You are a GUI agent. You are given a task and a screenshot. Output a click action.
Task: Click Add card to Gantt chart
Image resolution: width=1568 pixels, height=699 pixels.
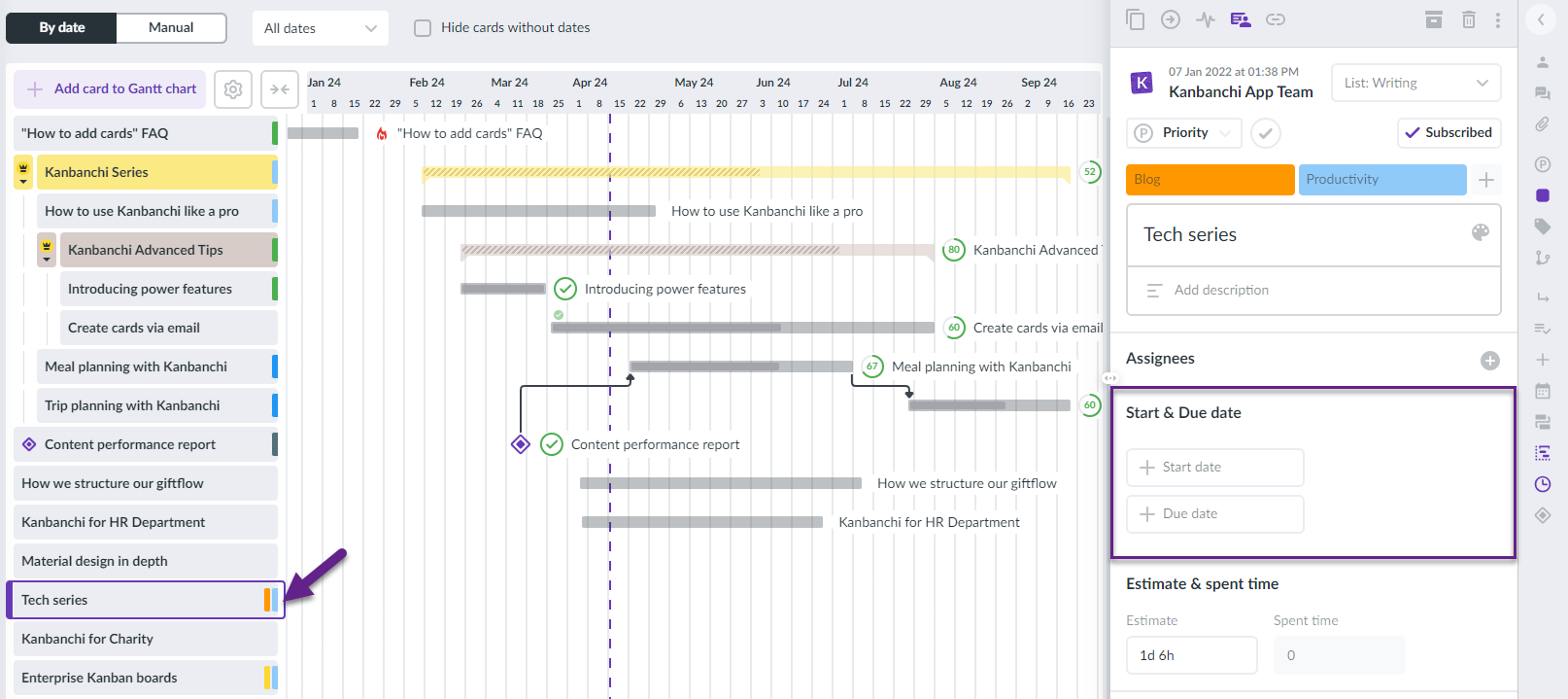[110, 89]
